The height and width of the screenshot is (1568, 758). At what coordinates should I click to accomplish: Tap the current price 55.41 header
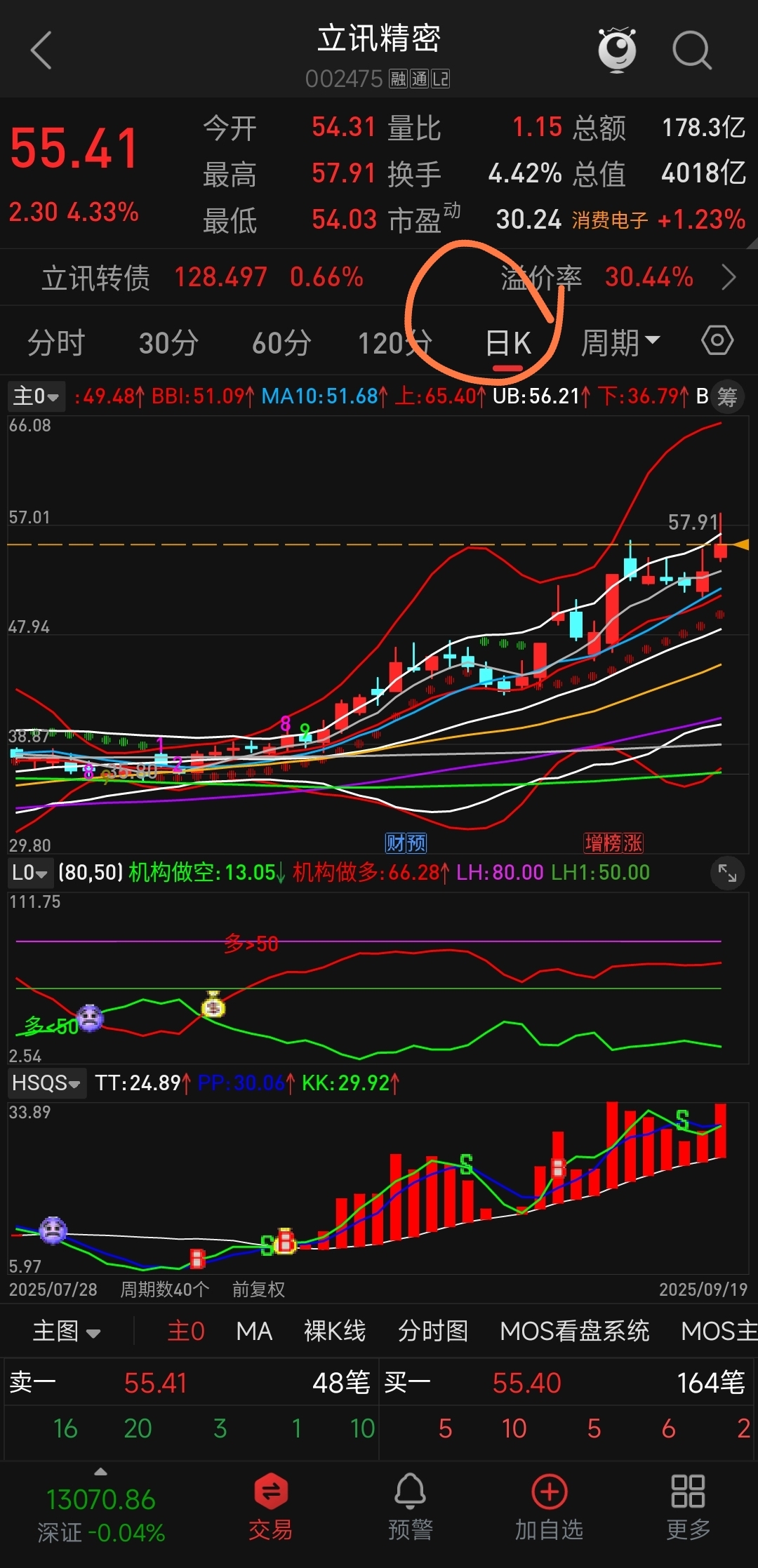click(74, 149)
